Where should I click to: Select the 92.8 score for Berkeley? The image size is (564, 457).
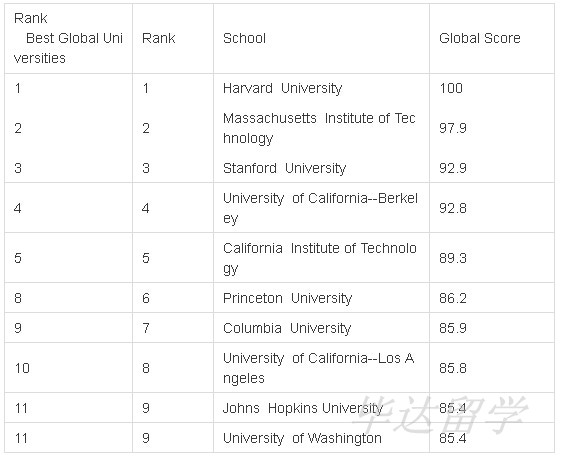tap(452, 208)
